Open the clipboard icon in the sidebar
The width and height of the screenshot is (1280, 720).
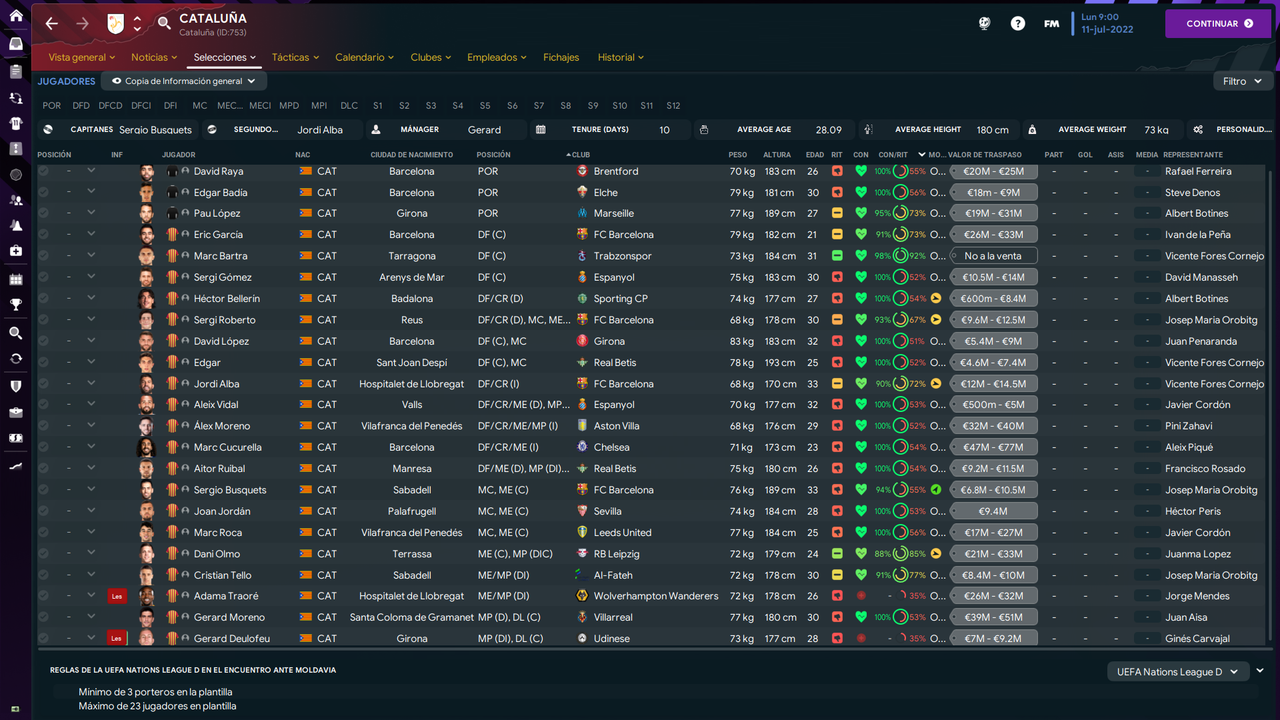(x=15, y=72)
